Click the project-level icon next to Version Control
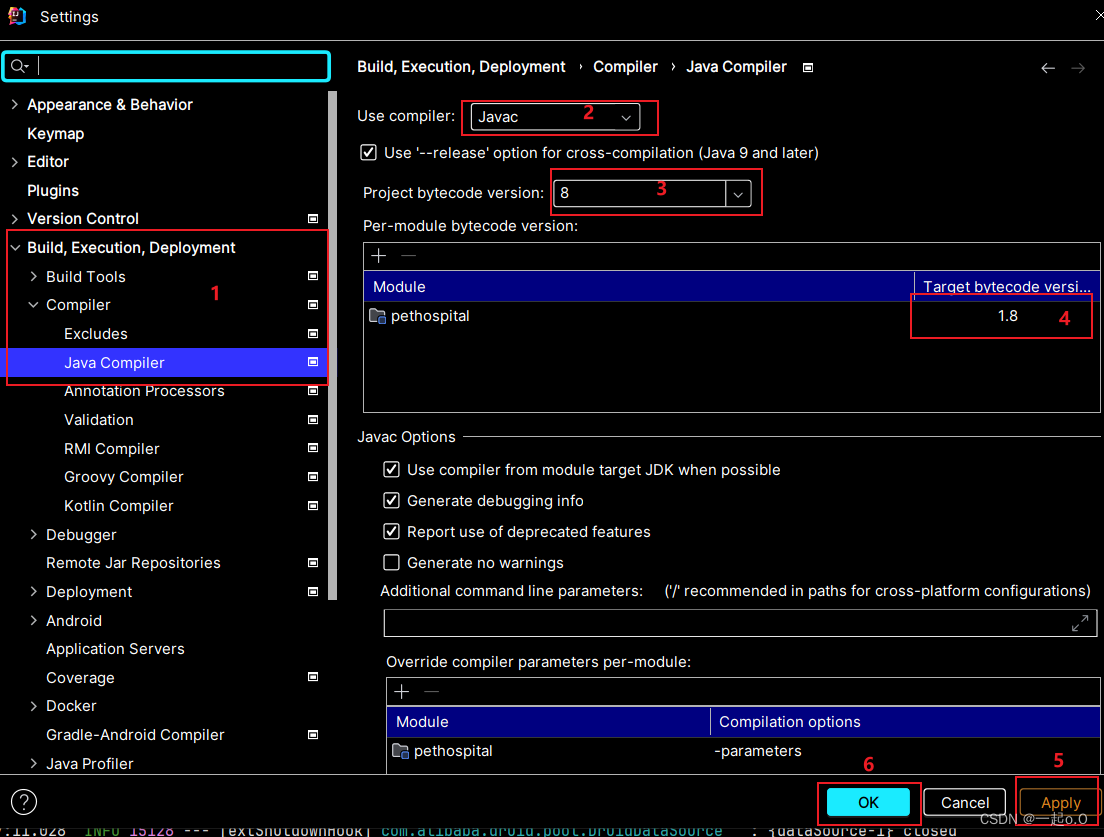Screen dimensions: 1104x837 pos(313,219)
